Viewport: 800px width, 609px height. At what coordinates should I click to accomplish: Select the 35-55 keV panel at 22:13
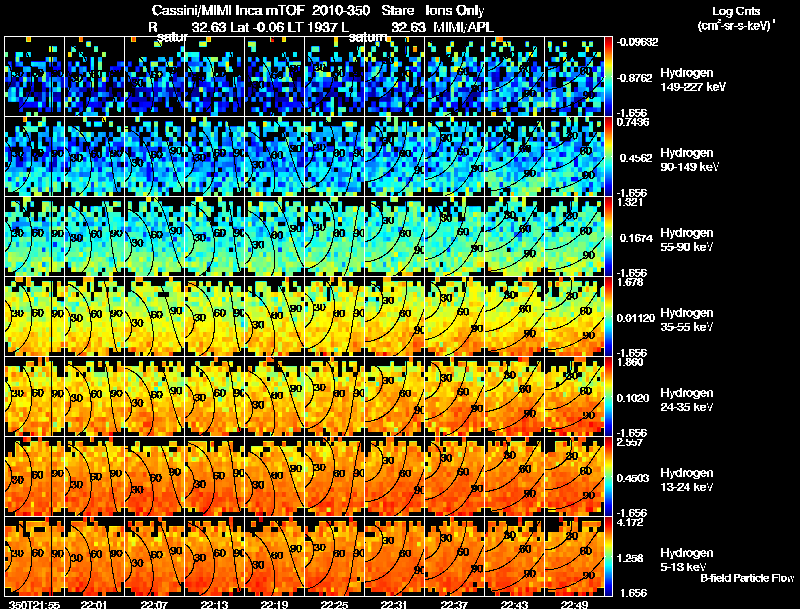tap(214, 317)
